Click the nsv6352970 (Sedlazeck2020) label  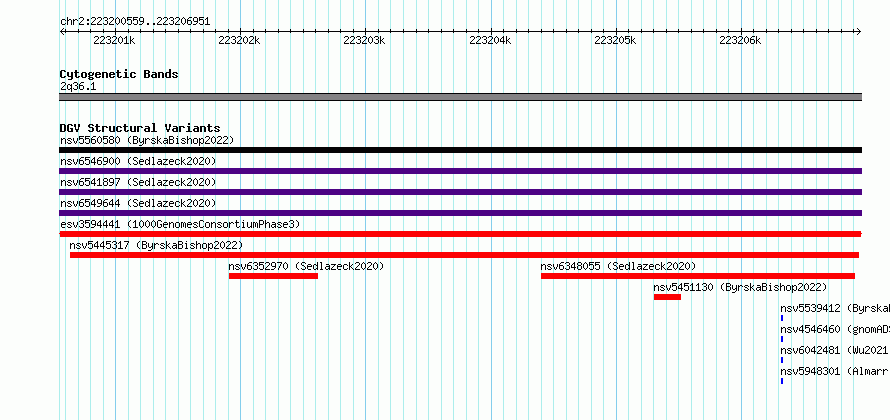pos(306,266)
